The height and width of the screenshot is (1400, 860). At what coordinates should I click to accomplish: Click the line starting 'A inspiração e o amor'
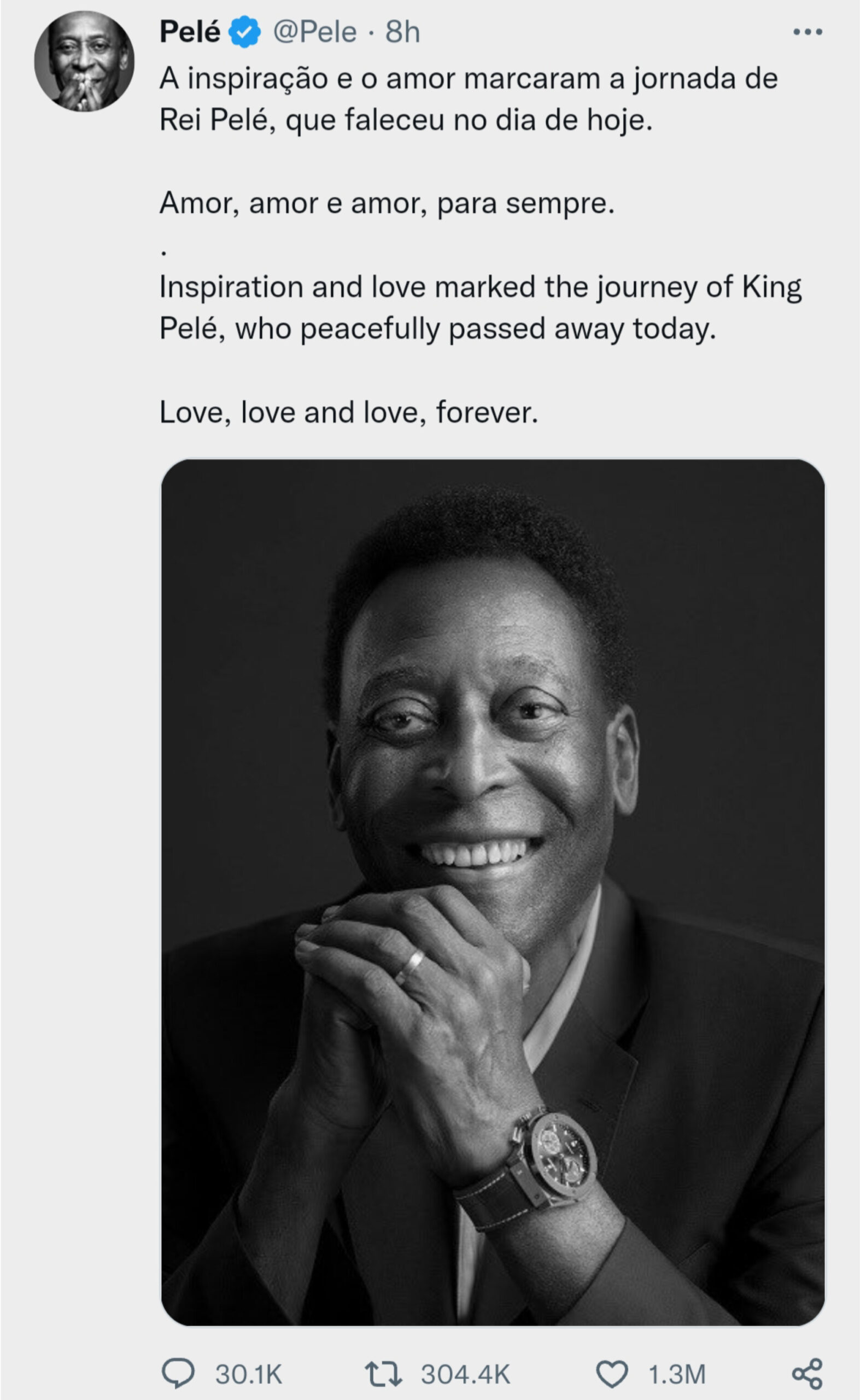coord(468,79)
